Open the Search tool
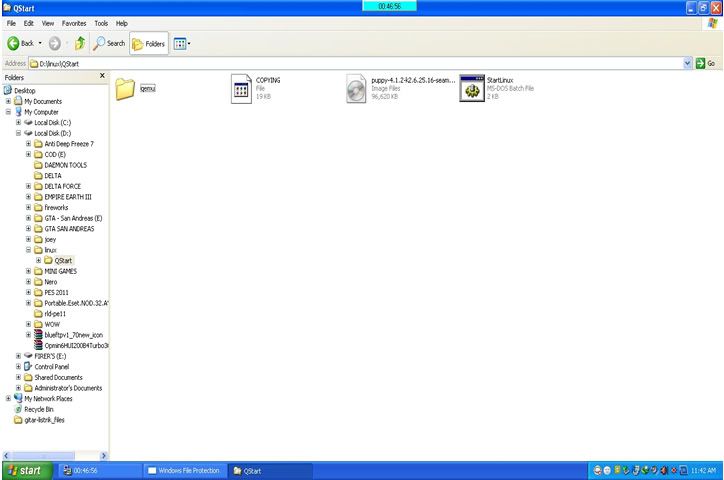 click(109, 43)
